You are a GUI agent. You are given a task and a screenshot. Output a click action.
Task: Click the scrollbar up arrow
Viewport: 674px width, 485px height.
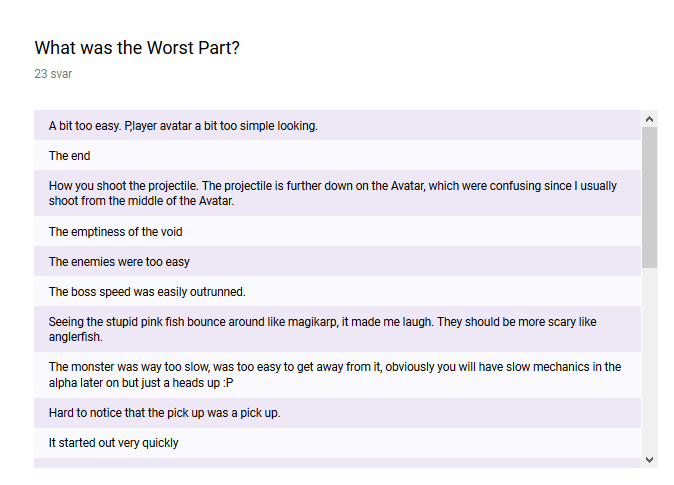(649, 119)
